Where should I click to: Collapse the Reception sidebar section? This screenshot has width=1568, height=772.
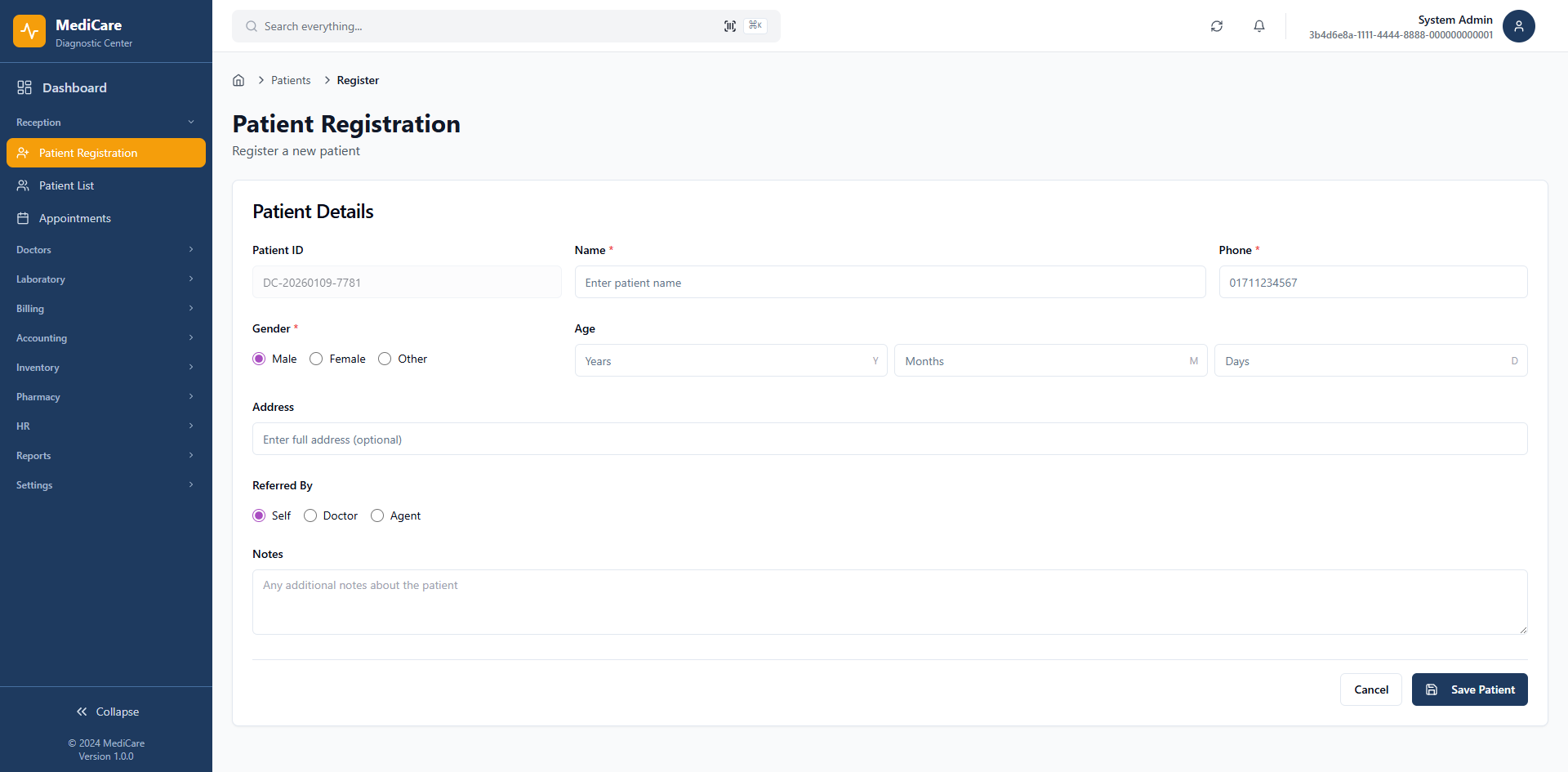pos(106,123)
